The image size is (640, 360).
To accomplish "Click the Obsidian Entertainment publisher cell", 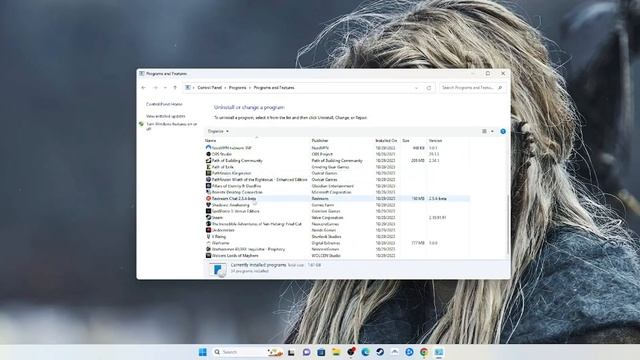I will coord(333,186).
